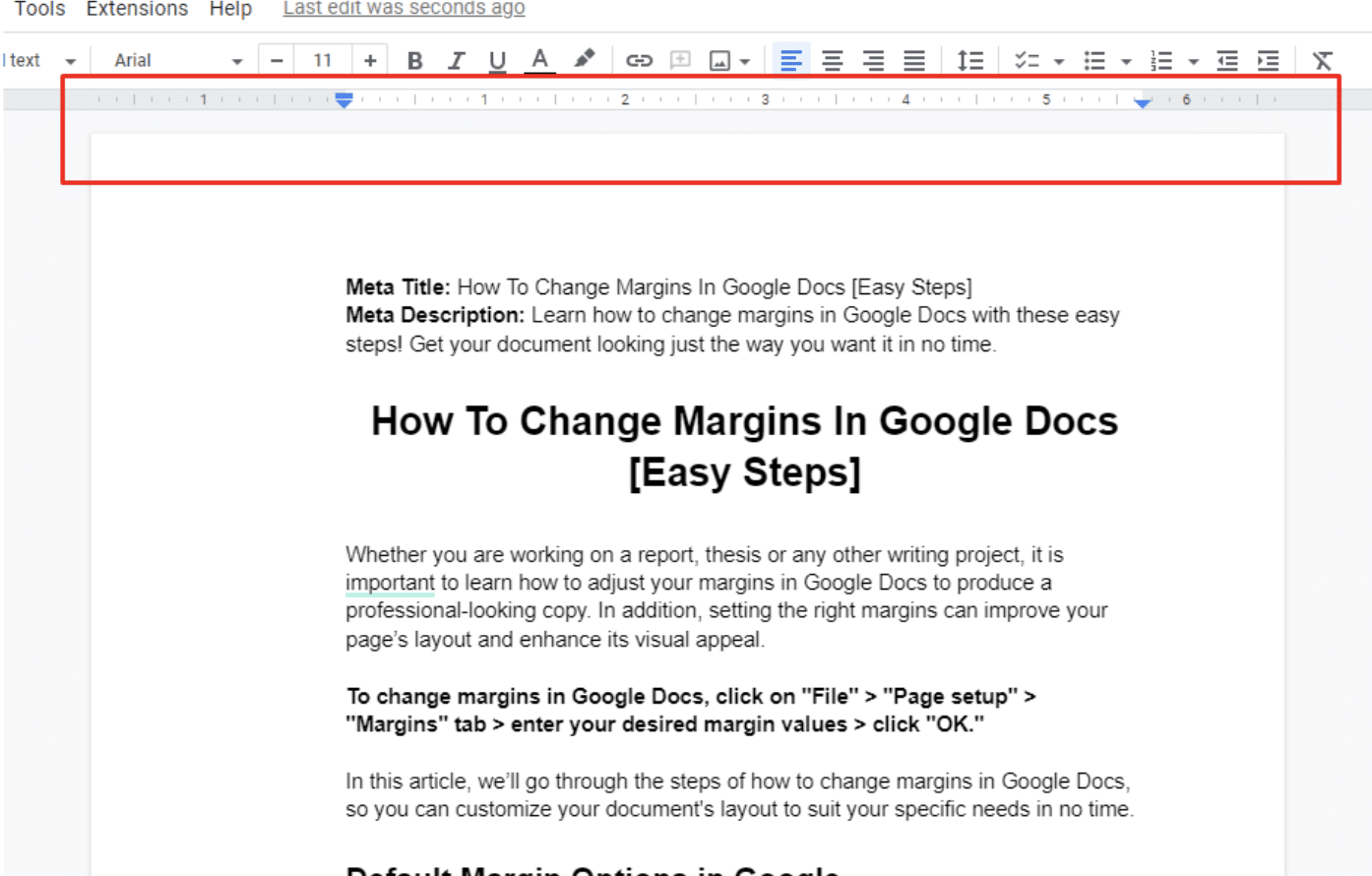The width and height of the screenshot is (1372, 876).
Task: Expand bulleted list options arrow
Action: point(1126,62)
